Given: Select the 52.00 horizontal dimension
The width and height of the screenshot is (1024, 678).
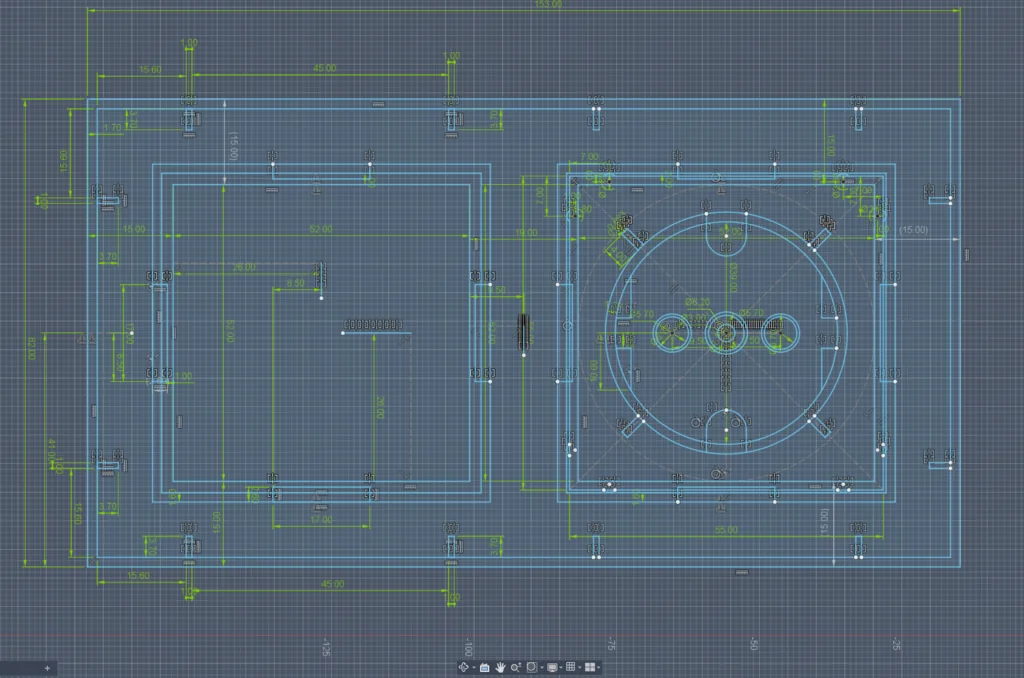Looking at the screenshot, I should pos(321,230).
